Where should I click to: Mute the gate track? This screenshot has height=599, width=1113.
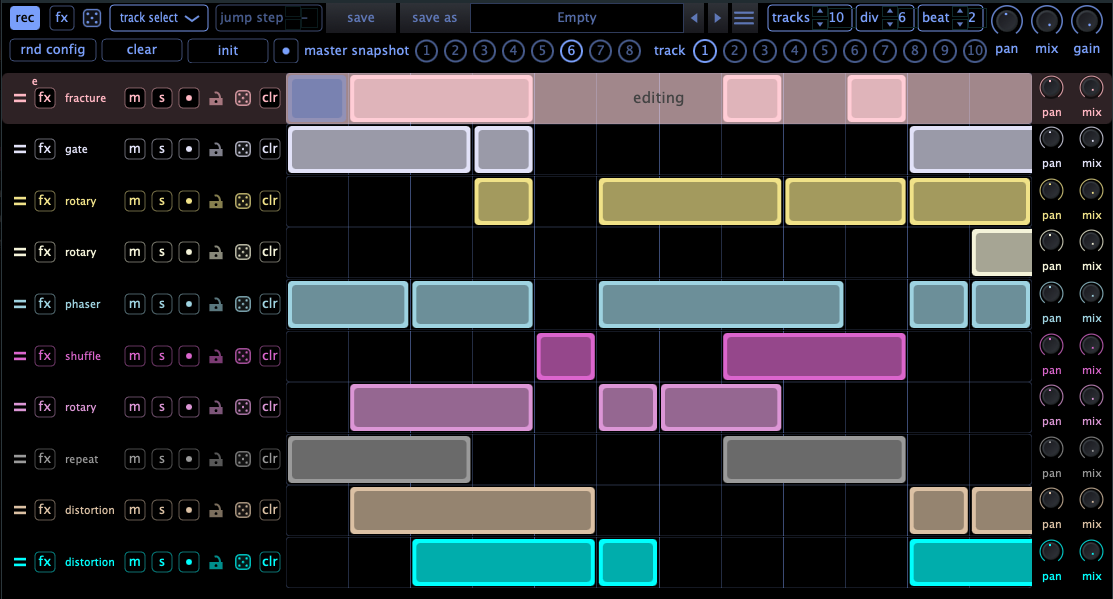[x=134, y=149]
